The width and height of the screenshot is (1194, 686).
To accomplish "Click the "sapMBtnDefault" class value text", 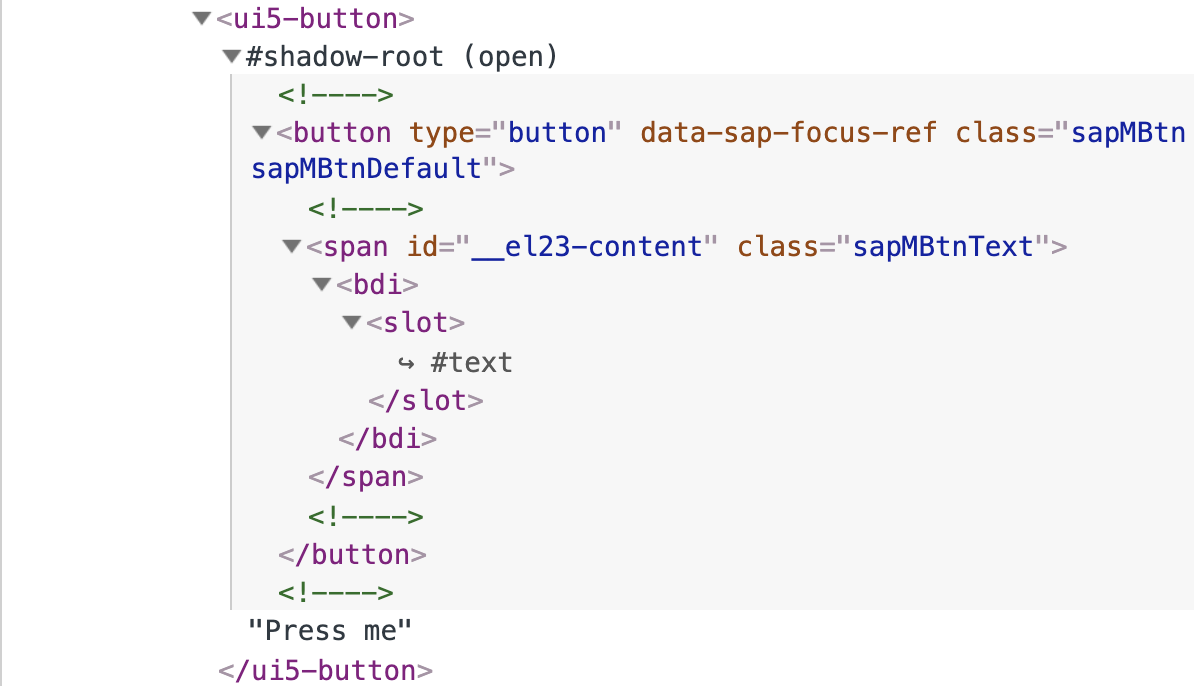I will (x=367, y=169).
